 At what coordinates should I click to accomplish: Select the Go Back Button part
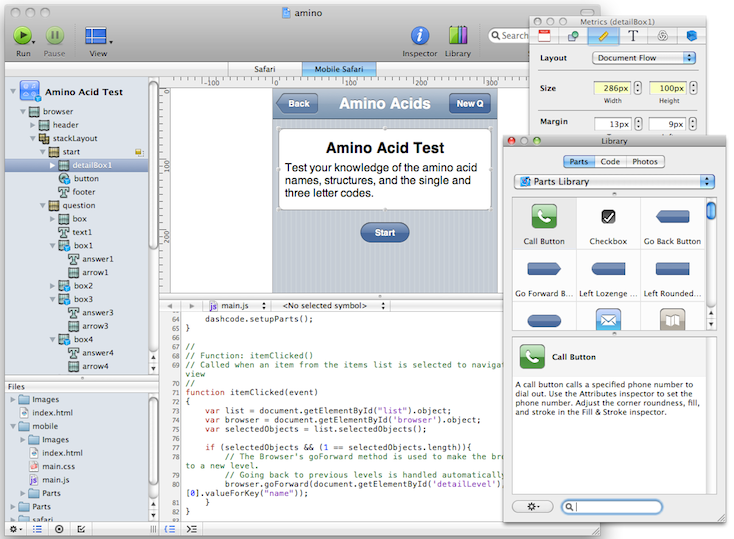(x=672, y=224)
